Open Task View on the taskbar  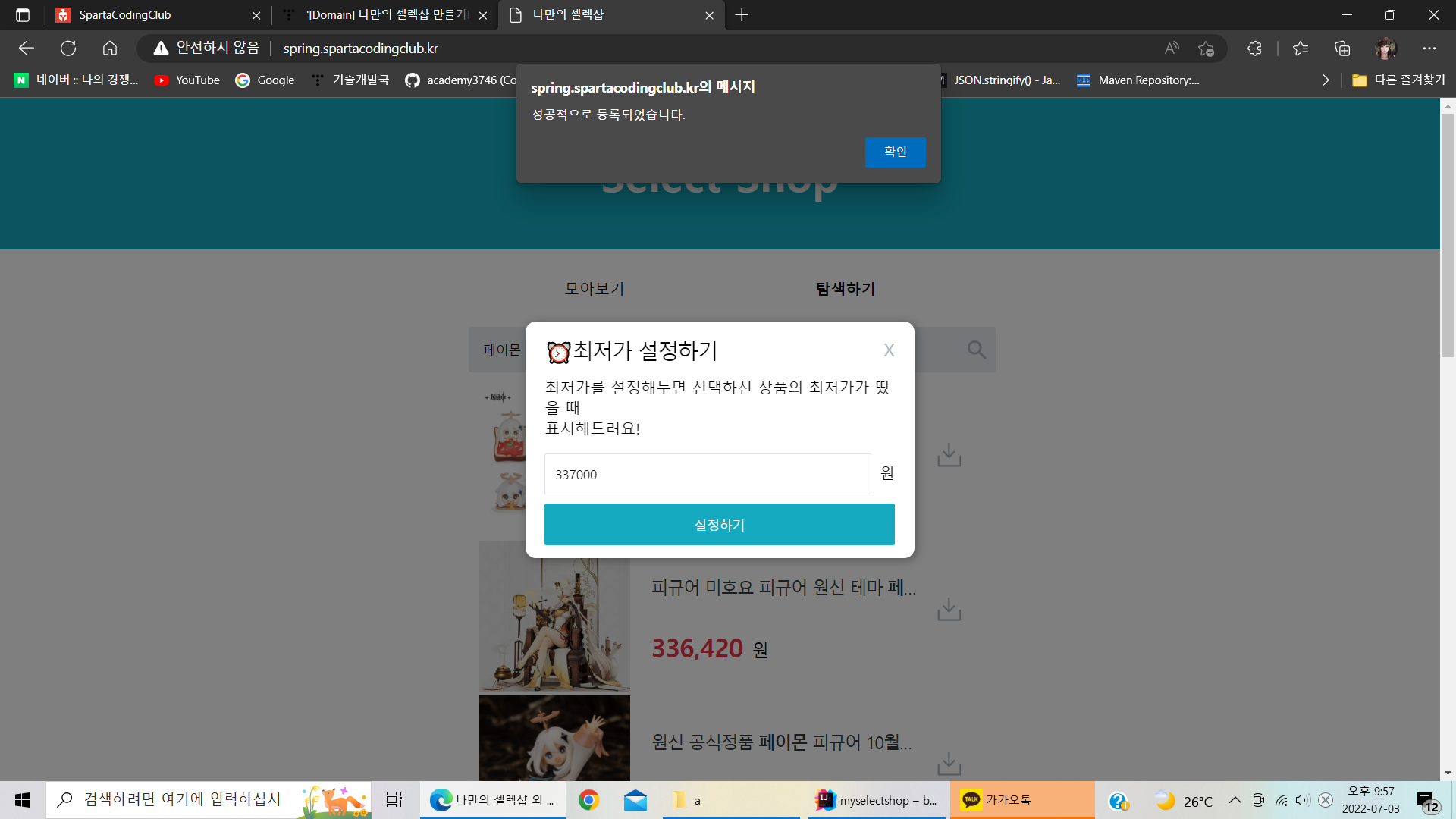(x=394, y=800)
